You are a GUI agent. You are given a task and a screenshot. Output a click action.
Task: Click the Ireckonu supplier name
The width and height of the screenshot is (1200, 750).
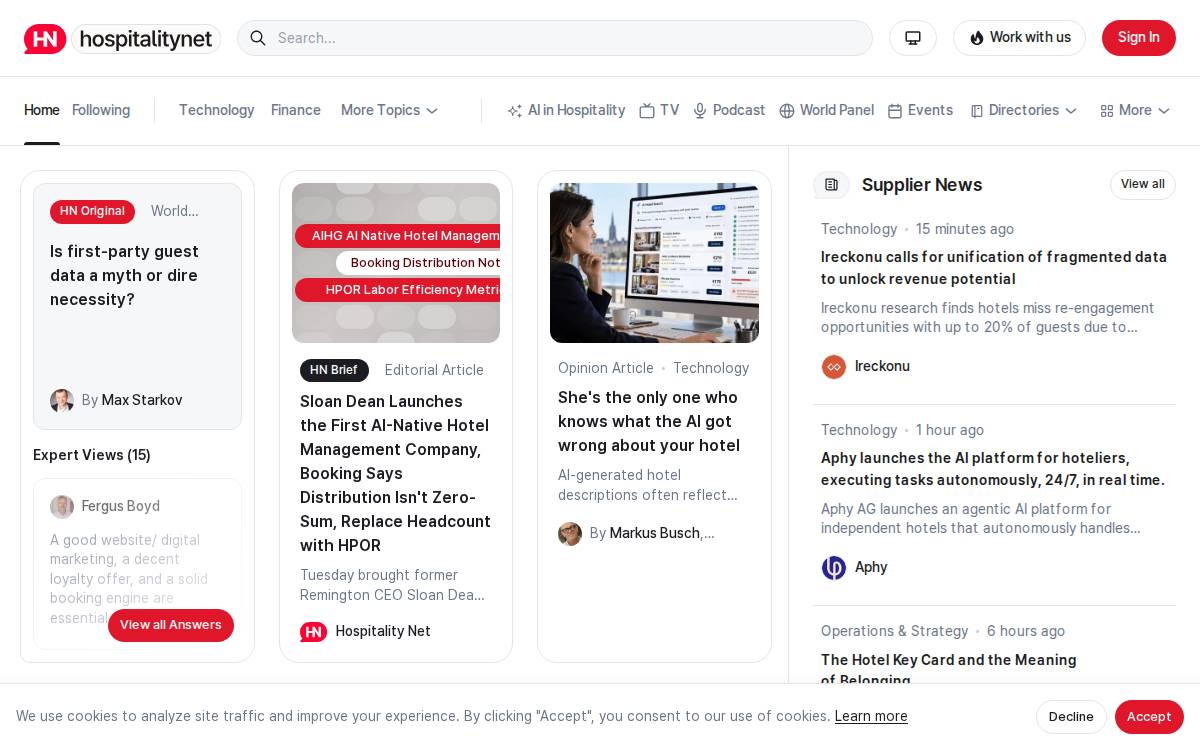(x=882, y=367)
